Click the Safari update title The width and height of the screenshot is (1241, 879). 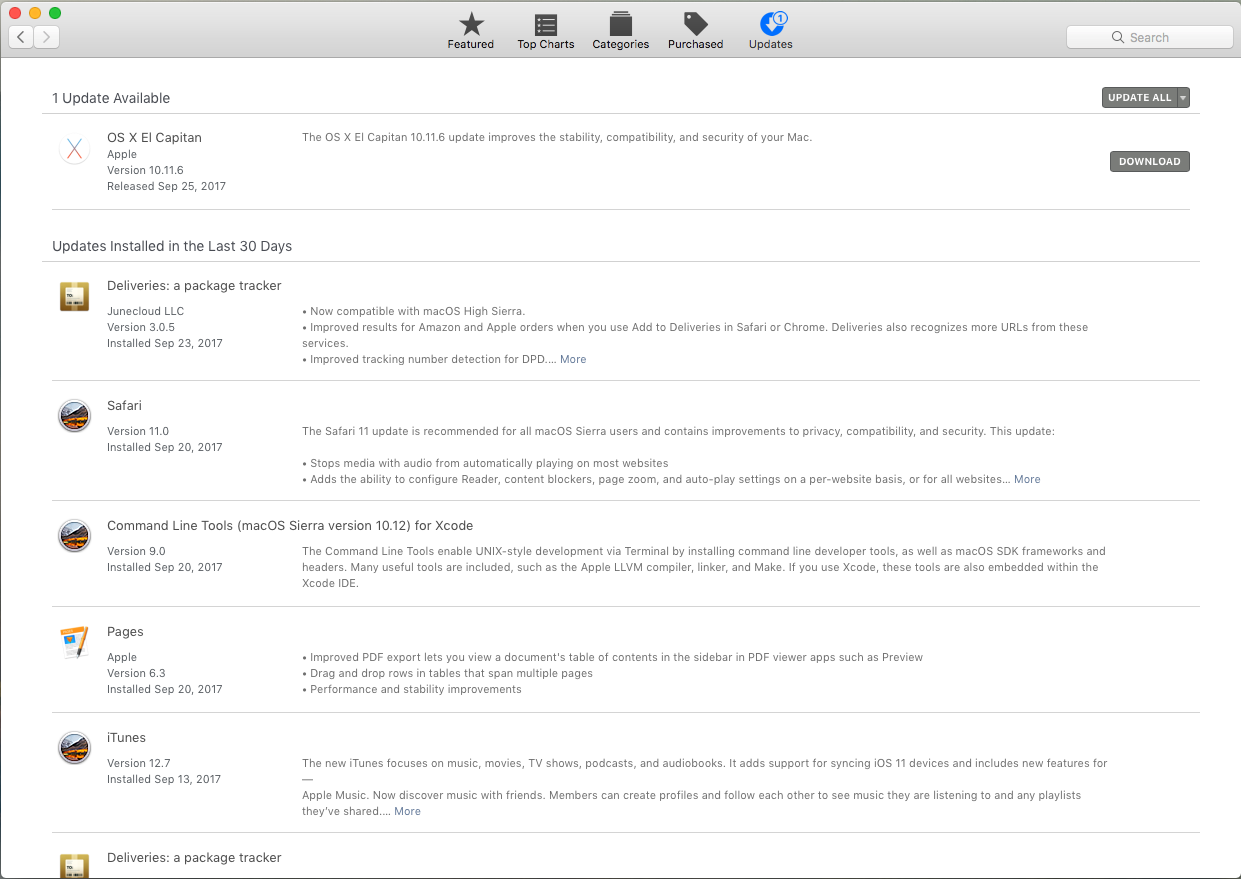pyautogui.click(x=124, y=406)
